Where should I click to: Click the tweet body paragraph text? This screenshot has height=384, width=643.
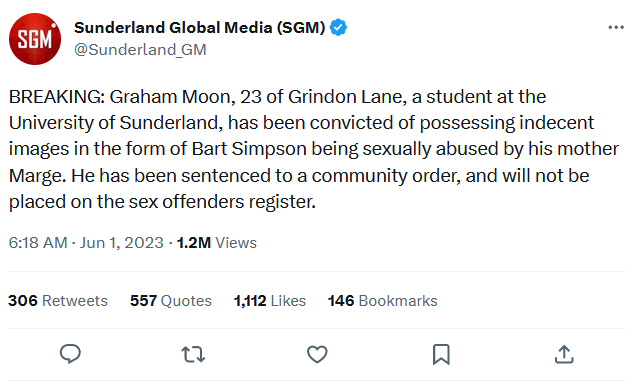point(314,149)
